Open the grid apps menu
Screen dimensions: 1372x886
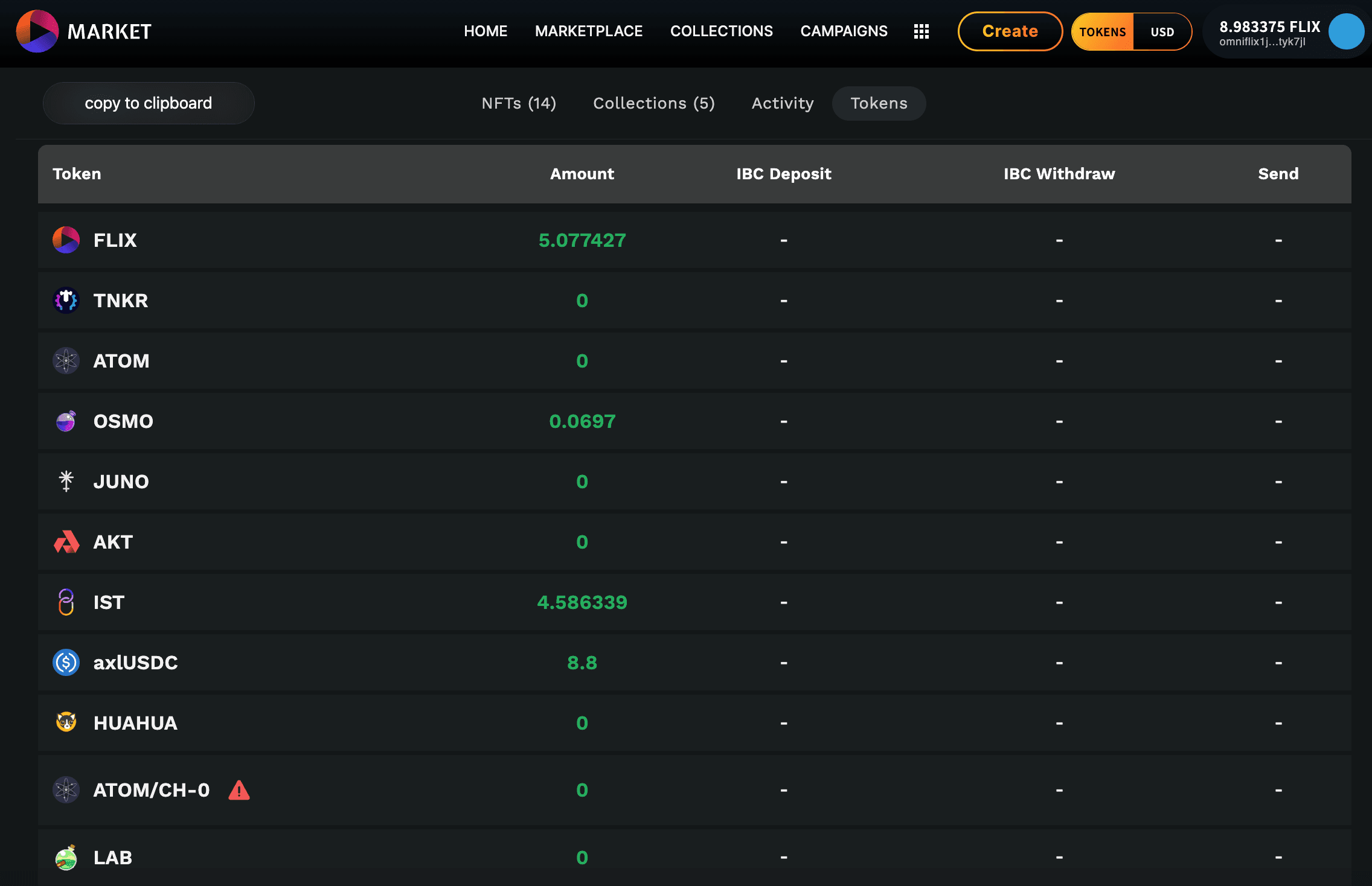point(920,31)
